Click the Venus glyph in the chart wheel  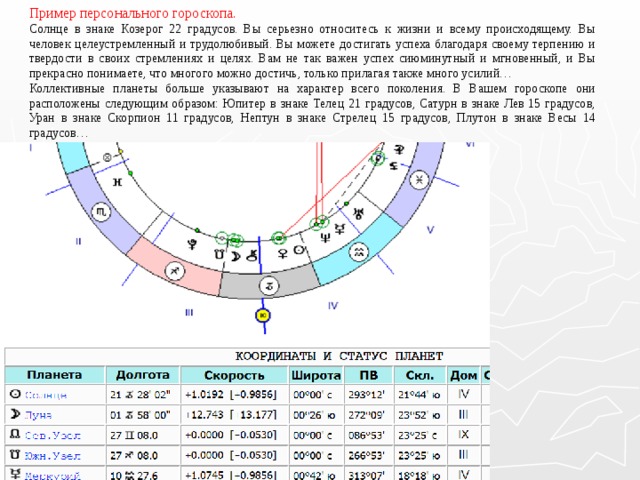point(282,253)
